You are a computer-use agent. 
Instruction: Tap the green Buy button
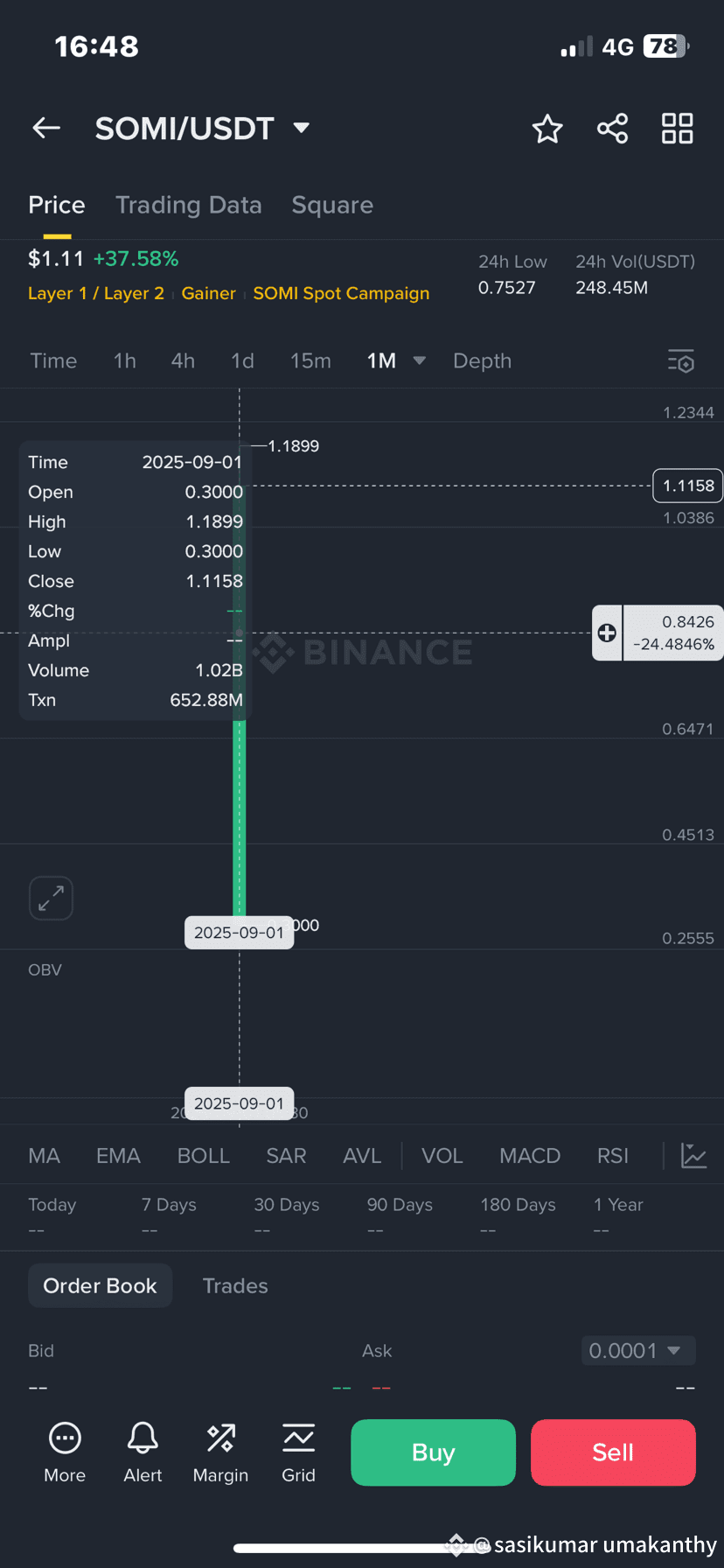pyautogui.click(x=433, y=1452)
